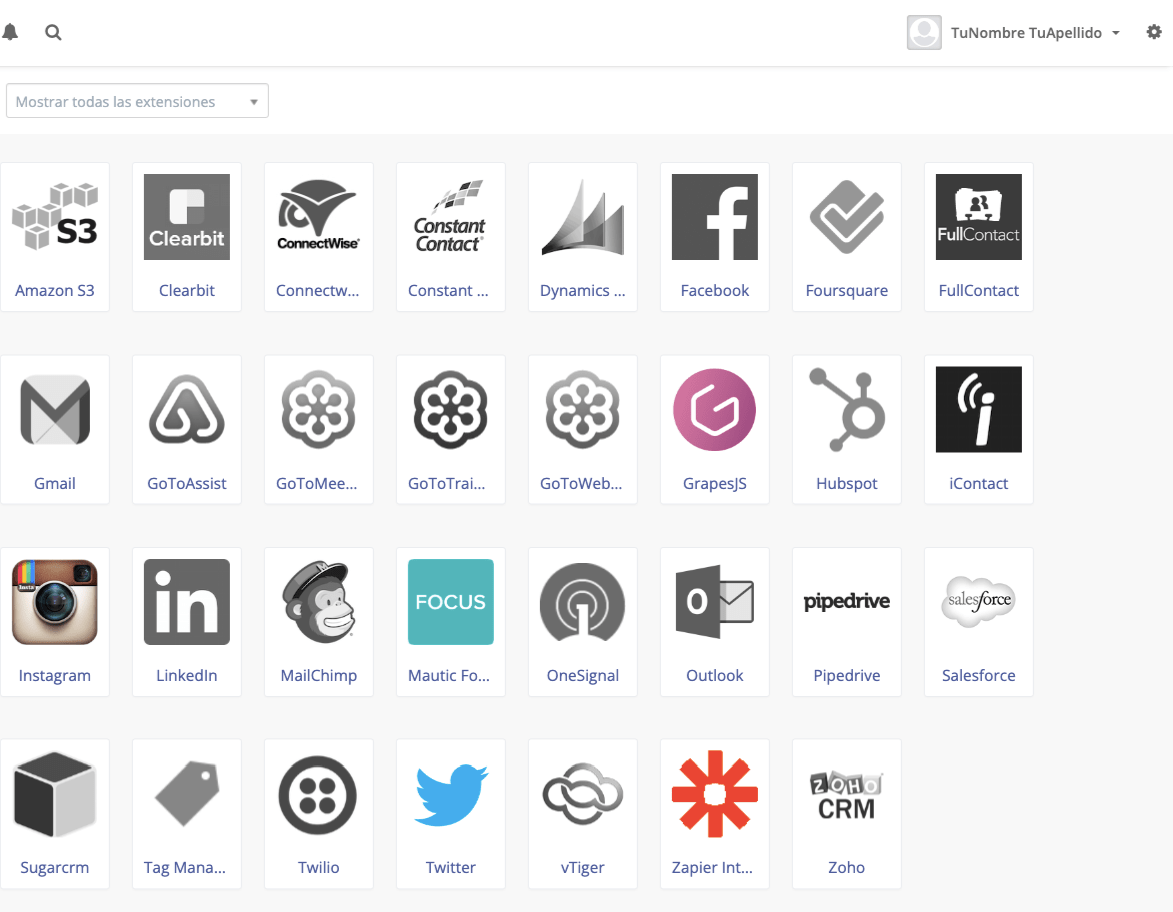Open the Salesforce cloud logo
Screen dimensions: 1173x912
[978, 602]
